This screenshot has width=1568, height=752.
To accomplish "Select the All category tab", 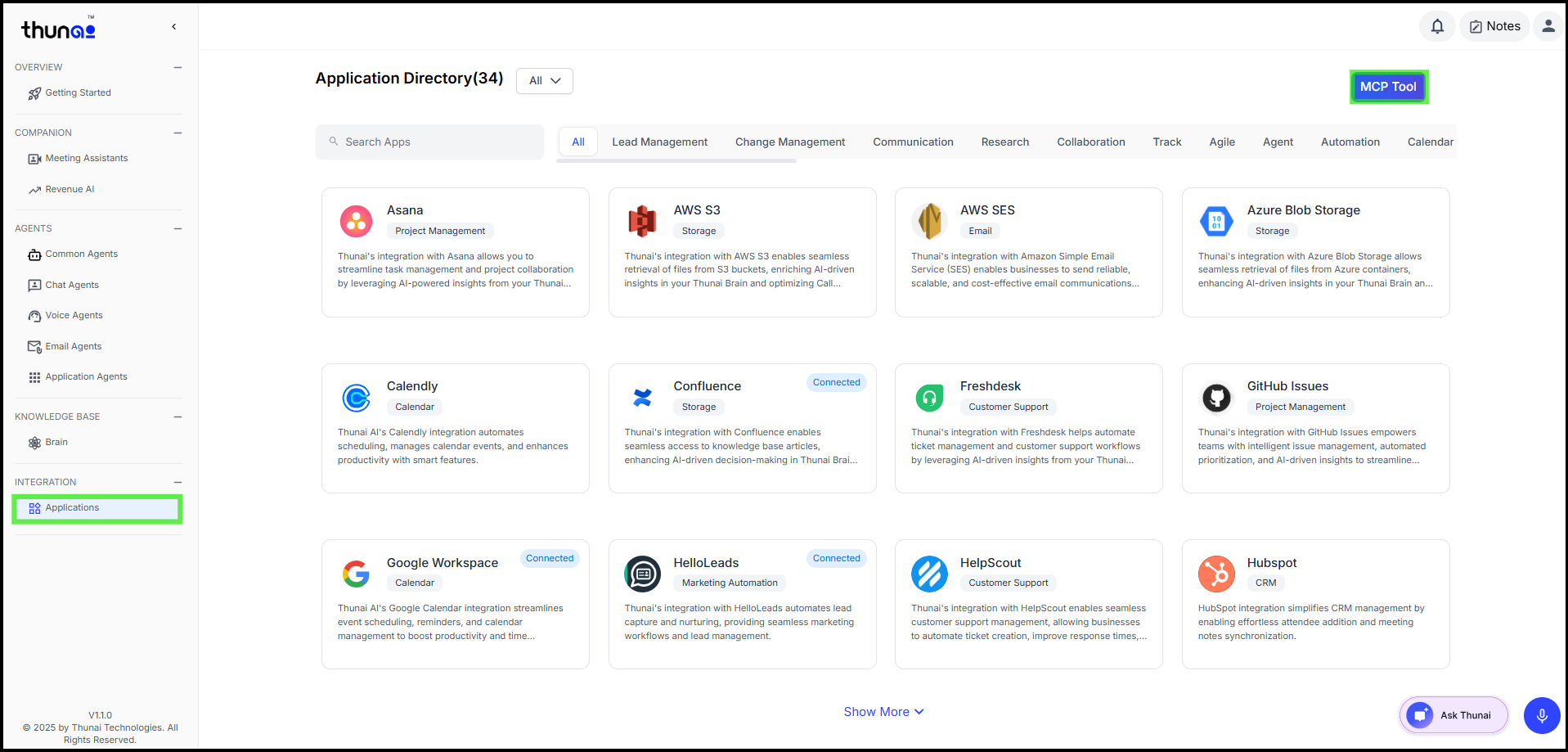I will [x=578, y=142].
